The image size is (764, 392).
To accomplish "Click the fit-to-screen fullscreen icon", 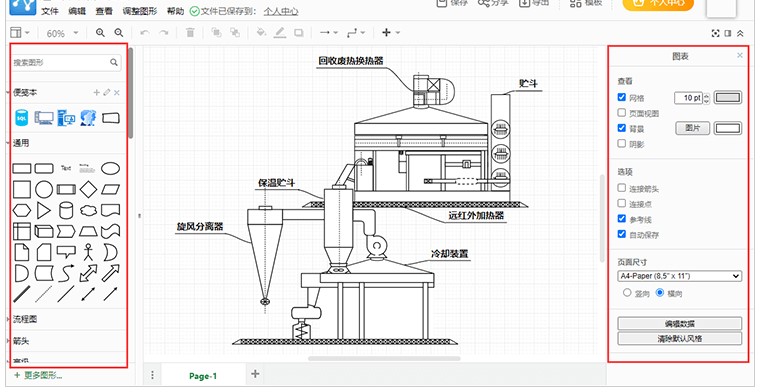I will [715, 33].
